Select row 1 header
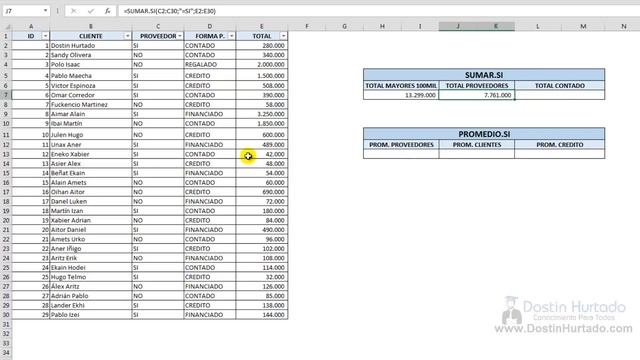The image size is (640, 360). tap(6, 36)
